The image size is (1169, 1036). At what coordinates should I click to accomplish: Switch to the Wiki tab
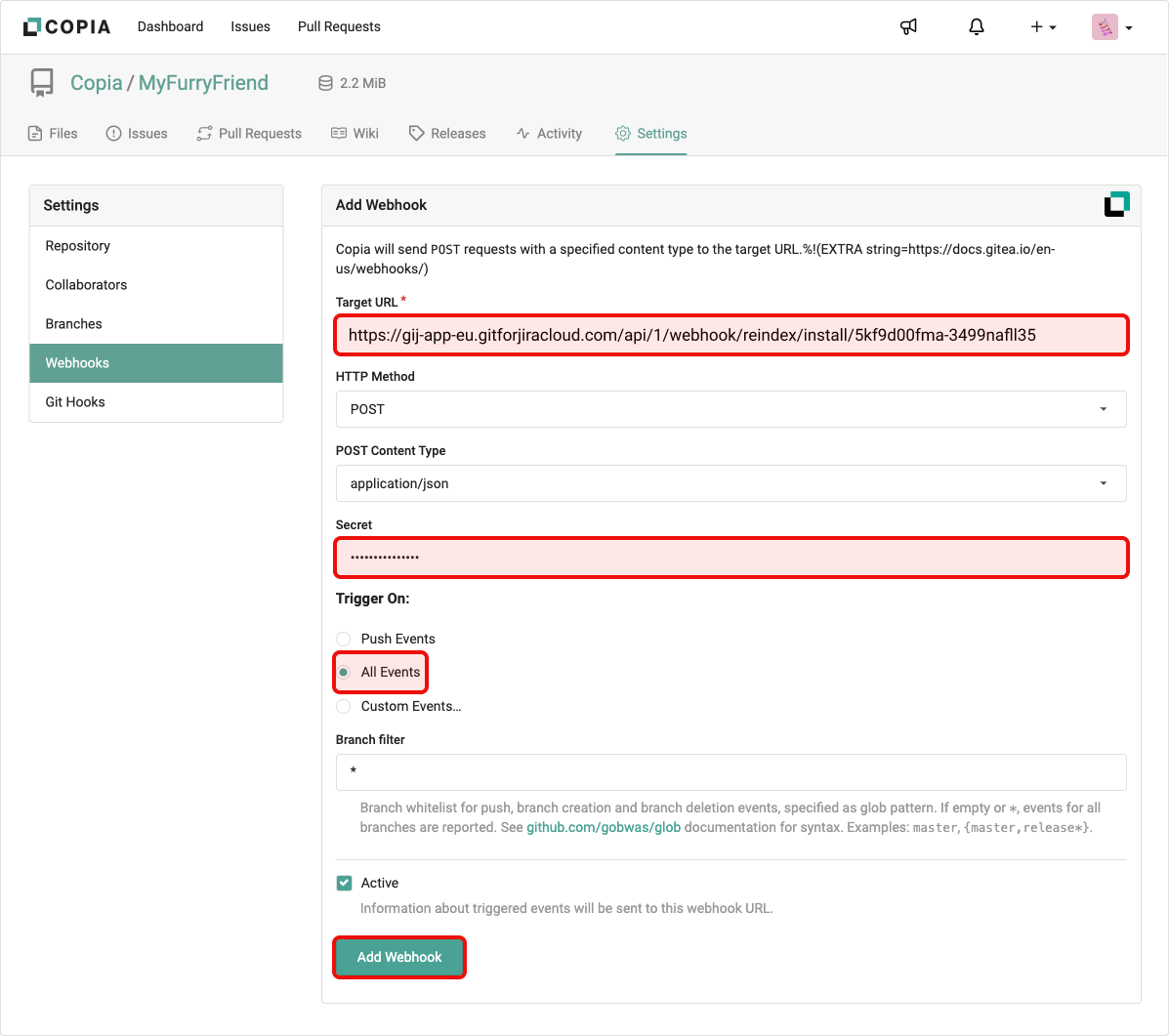coord(355,134)
